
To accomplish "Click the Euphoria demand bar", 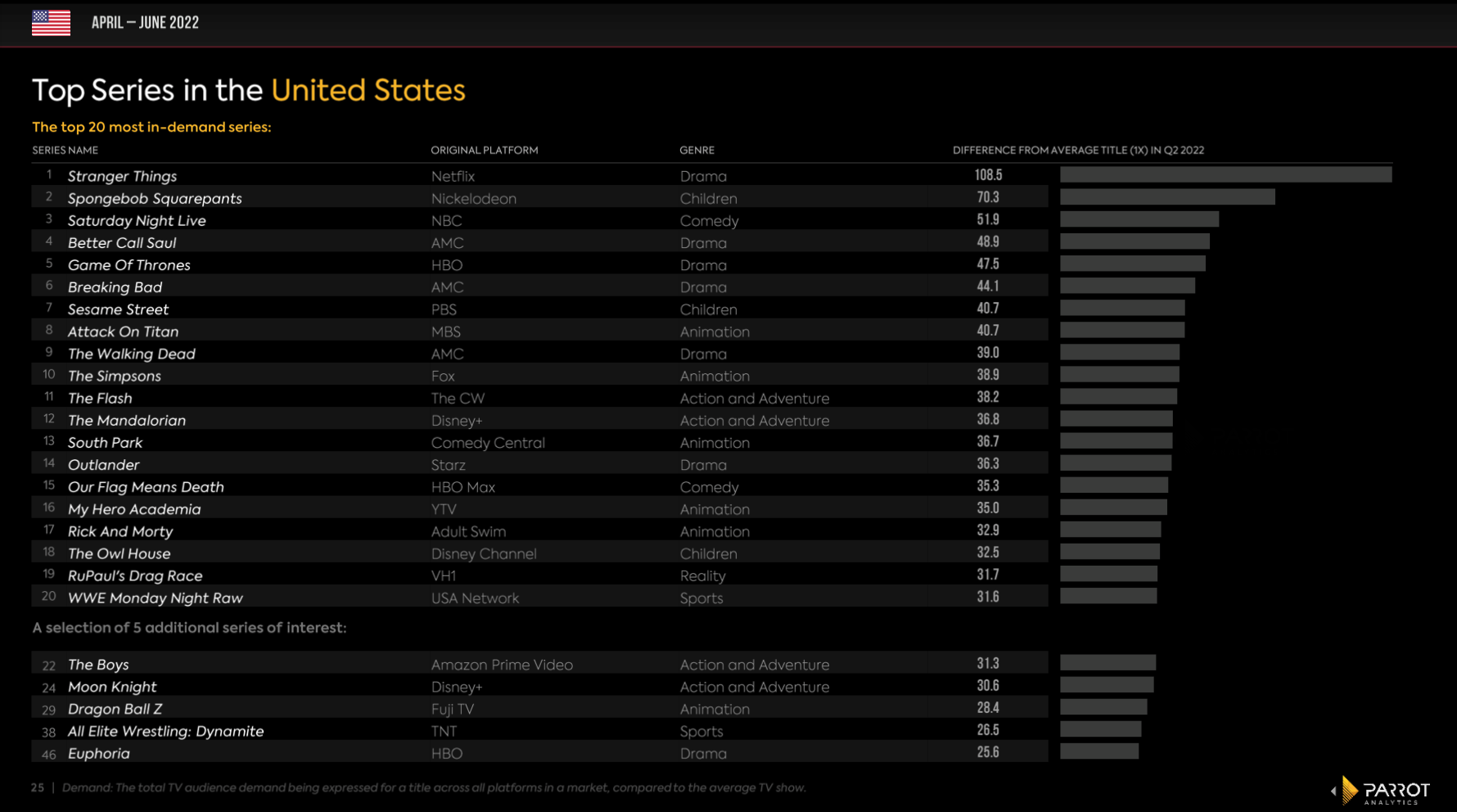I will click(1099, 751).
